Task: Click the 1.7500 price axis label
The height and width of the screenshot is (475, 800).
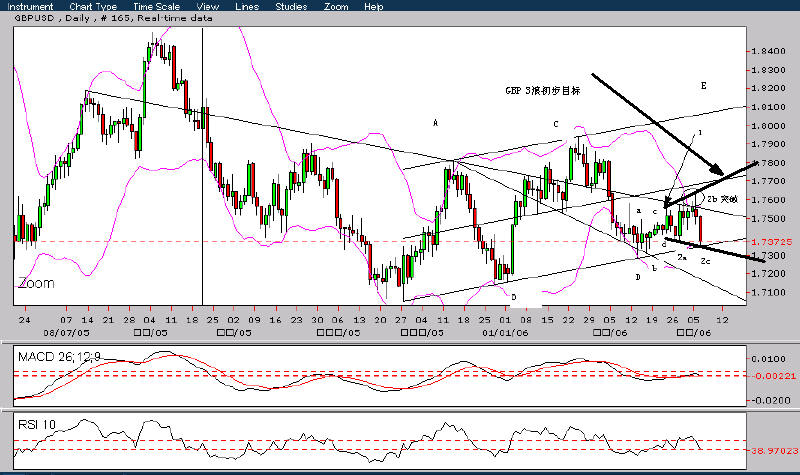Action: [x=768, y=218]
